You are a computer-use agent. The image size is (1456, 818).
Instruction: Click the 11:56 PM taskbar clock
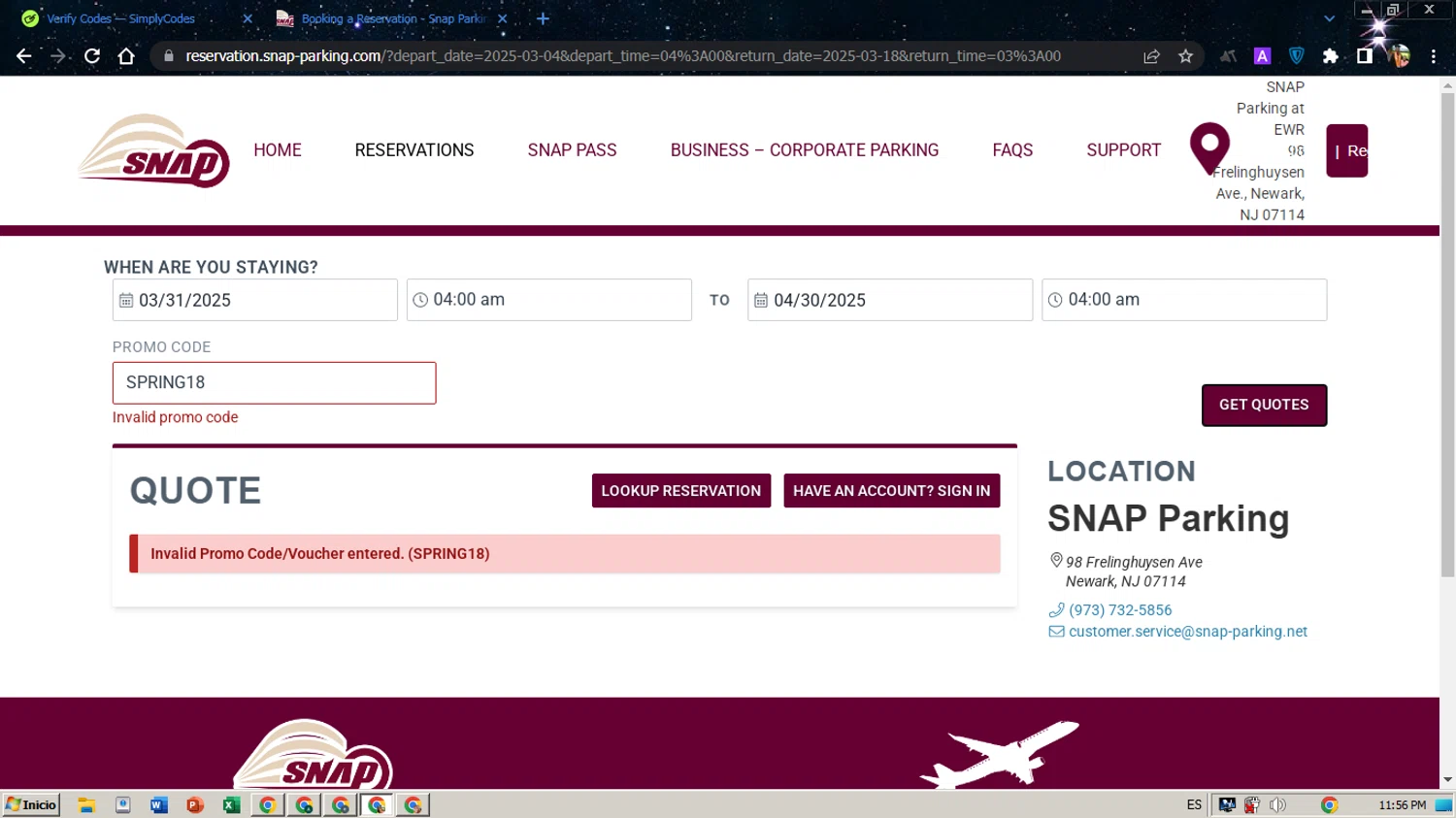[x=1402, y=805]
